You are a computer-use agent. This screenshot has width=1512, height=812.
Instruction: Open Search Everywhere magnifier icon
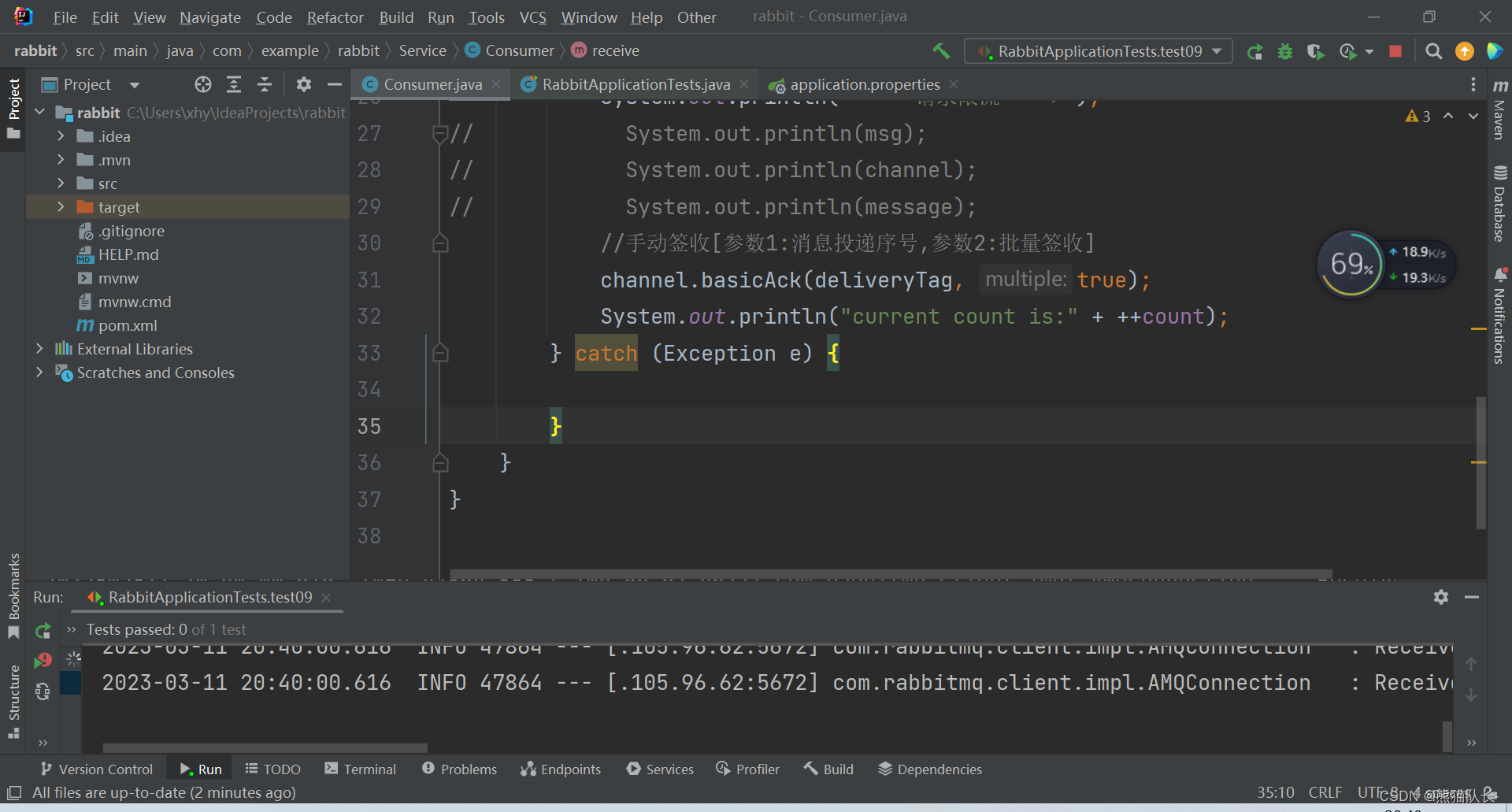[1434, 51]
